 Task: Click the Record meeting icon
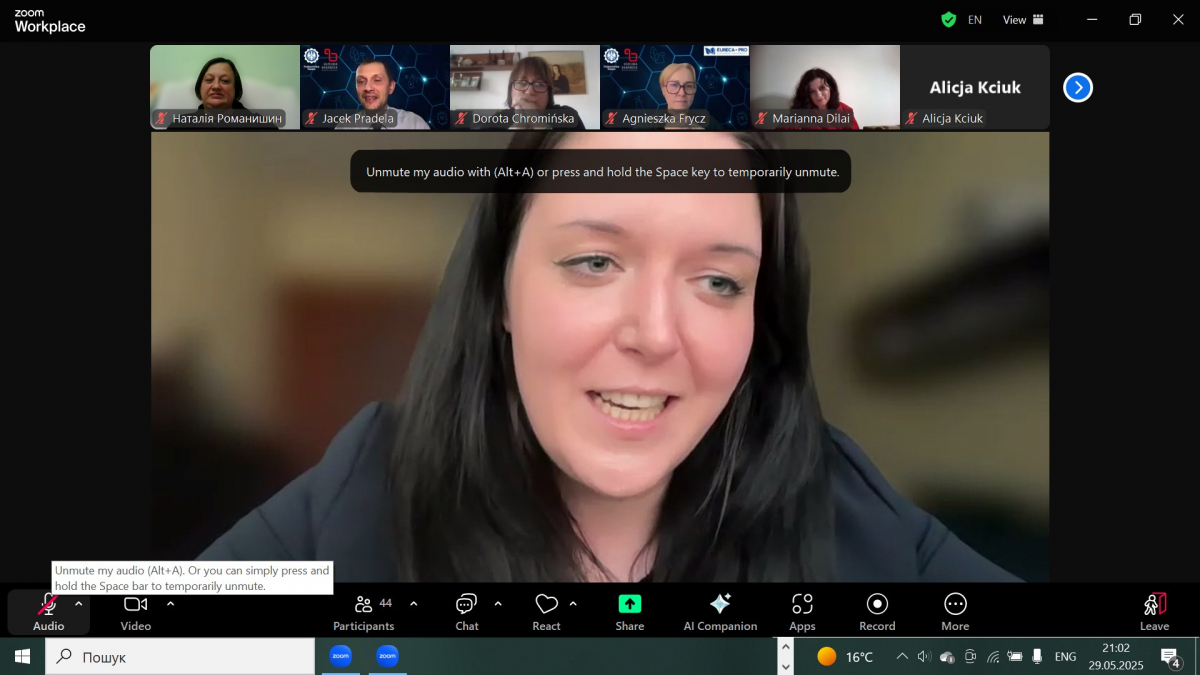tap(877, 605)
